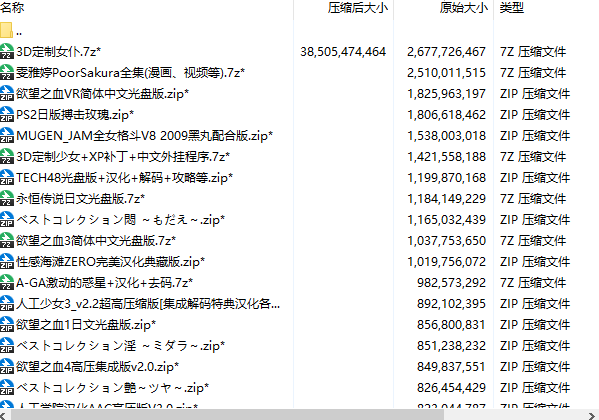This screenshot has width=599, height=420.
Task: Click original size 2,677,726,467
Action: pos(446,52)
